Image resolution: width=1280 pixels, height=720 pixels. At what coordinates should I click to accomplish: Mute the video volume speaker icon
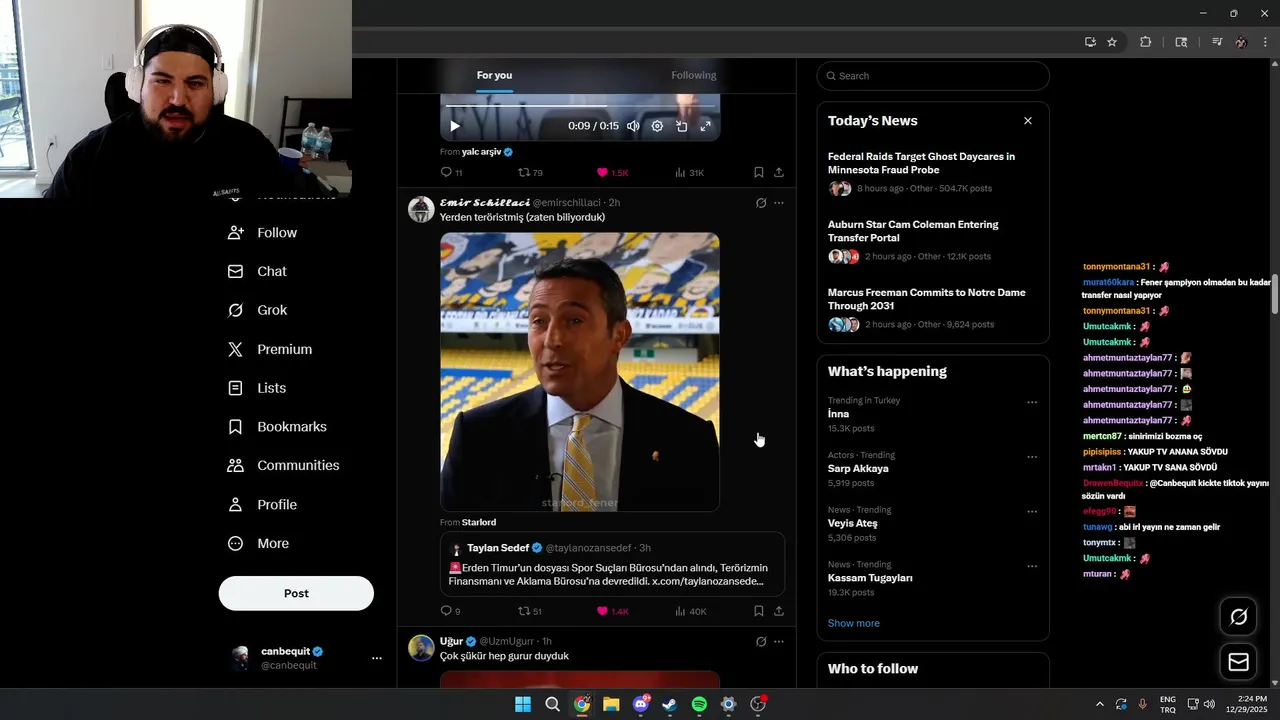[x=633, y=126]
